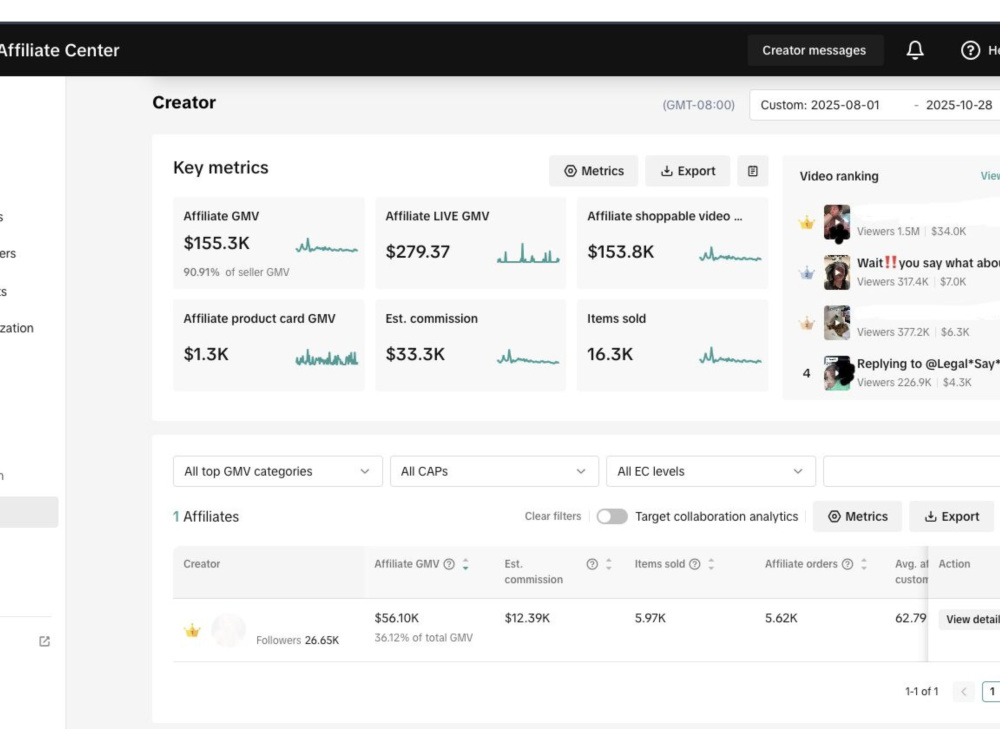Open the top-ranked video, 1.5M viewers
1000x750 pixels.
coord(837,223)
